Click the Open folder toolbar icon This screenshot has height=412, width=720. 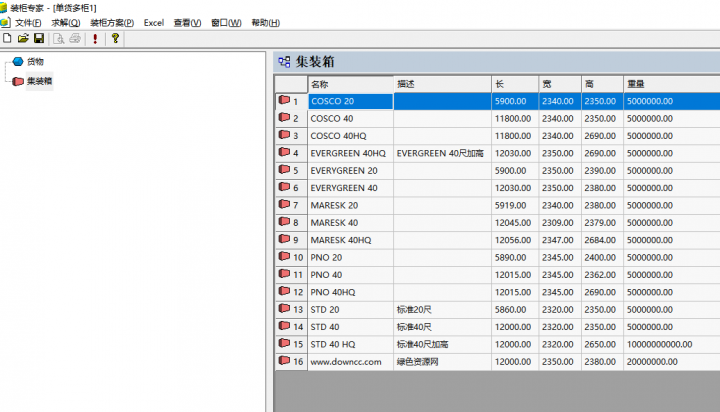[23, 38]
